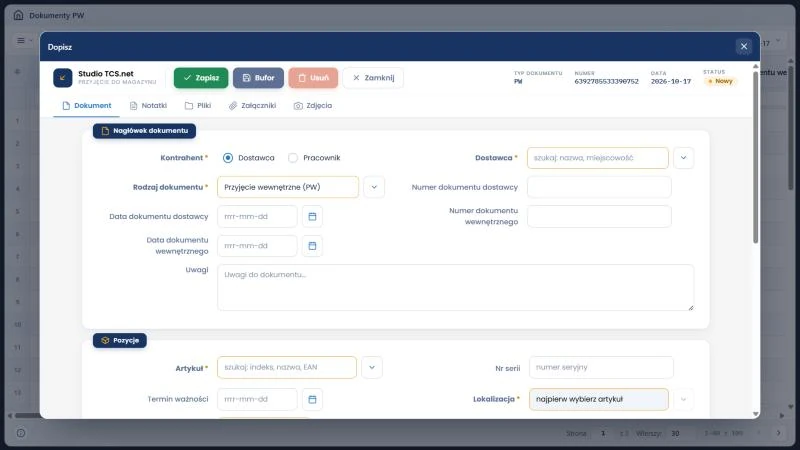Open calendar for Data dokumentu dostawcy
Screen dimensions: 800x450
pyautogui.click(x=312, y=216)
